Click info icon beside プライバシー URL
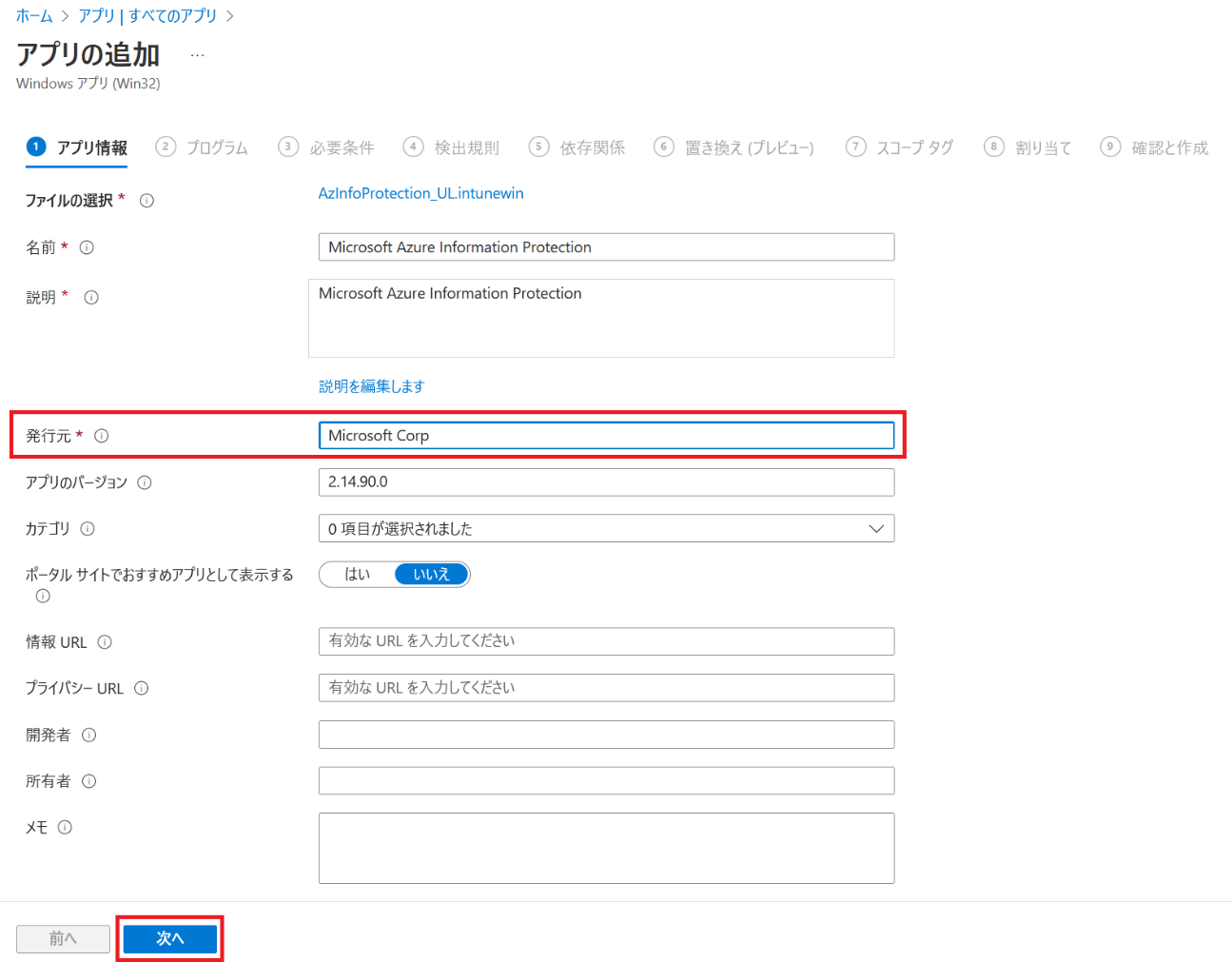This screenshot has height=962, width=1232. (142, 688)
